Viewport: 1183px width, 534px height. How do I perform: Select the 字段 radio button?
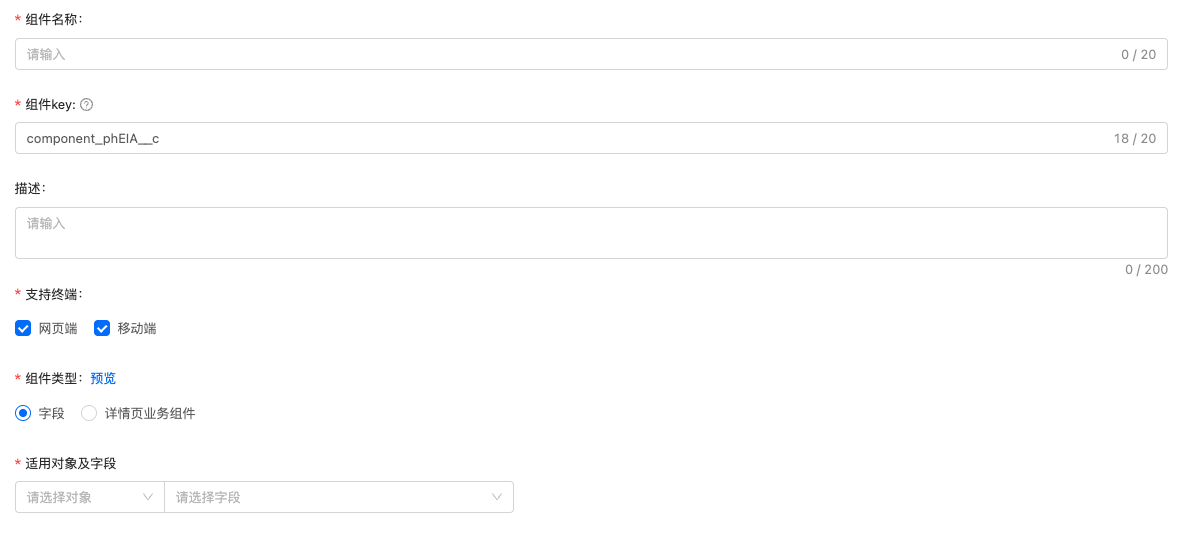[23, 413]
